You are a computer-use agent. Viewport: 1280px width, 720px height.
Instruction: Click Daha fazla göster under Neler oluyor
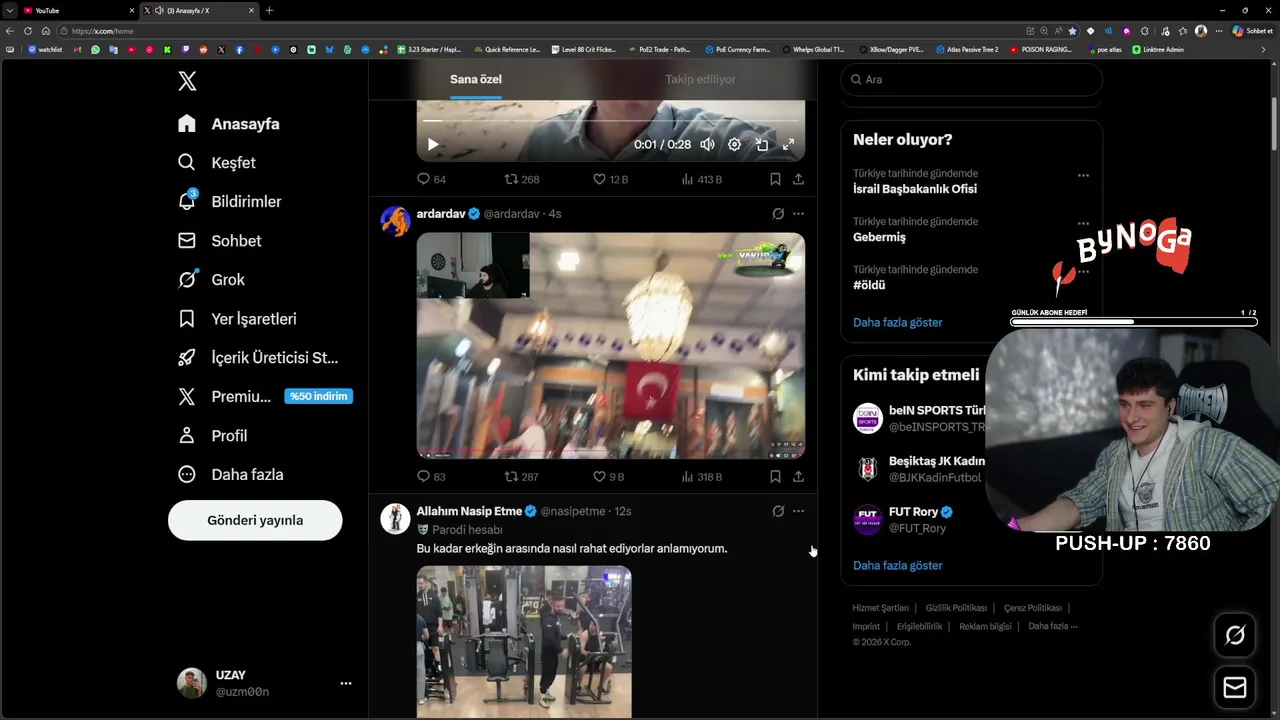[897, 322]
